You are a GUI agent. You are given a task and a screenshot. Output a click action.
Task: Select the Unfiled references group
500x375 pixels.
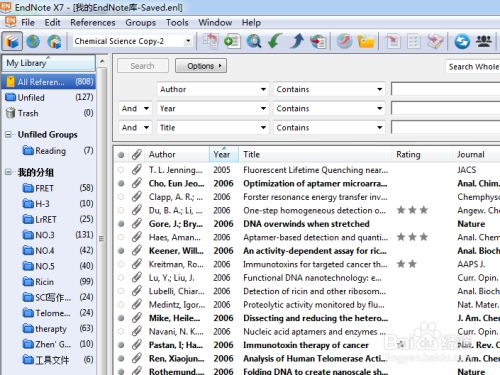pos(49,97)
